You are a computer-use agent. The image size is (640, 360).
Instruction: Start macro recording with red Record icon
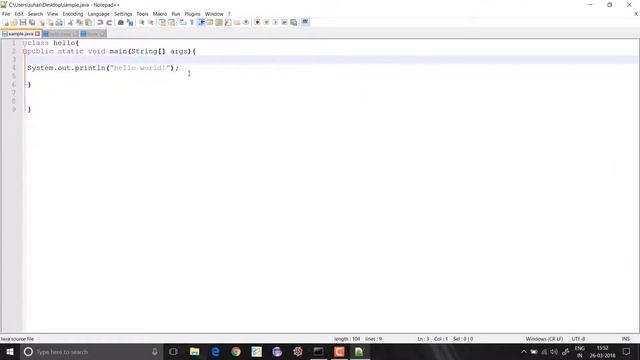click(258, 22)
